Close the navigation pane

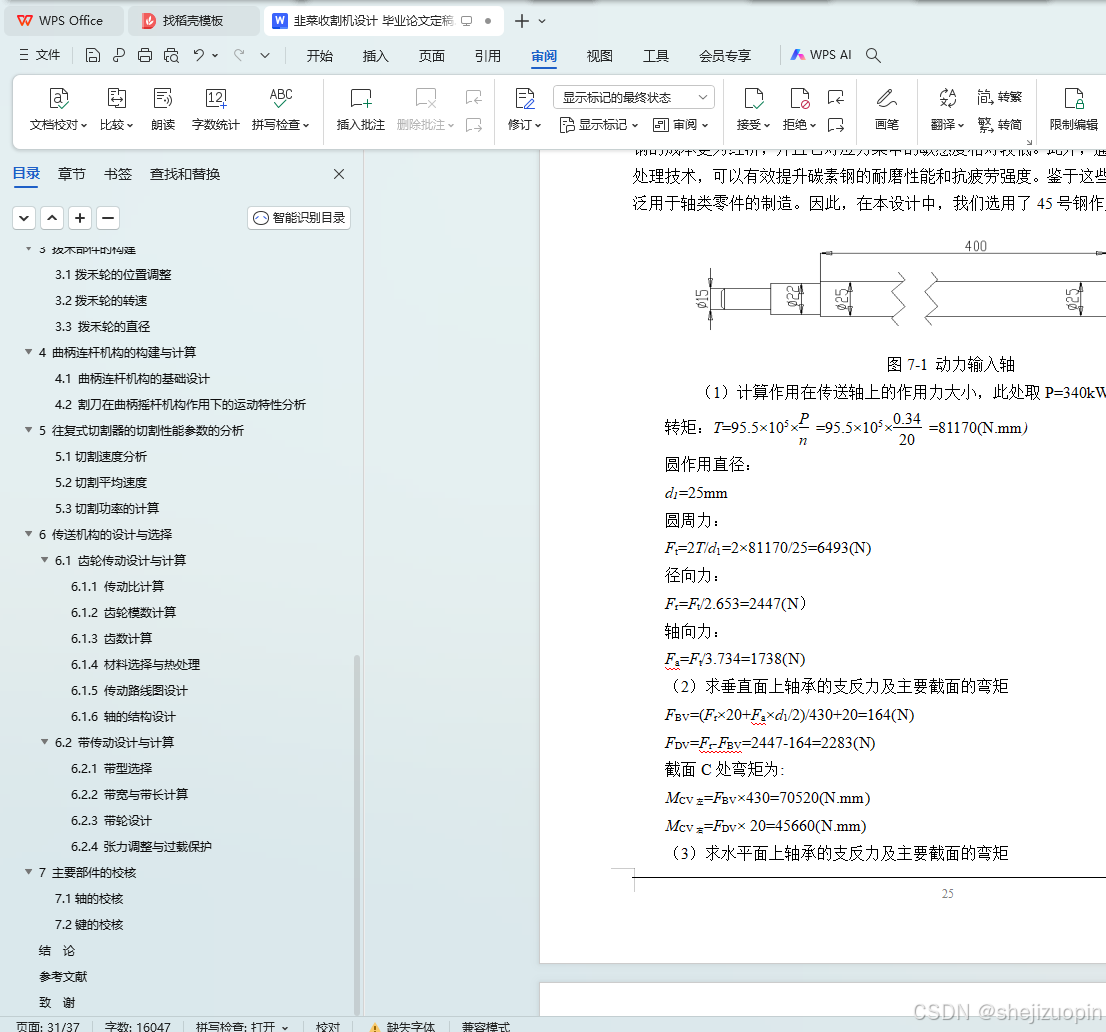pos(339,174)
